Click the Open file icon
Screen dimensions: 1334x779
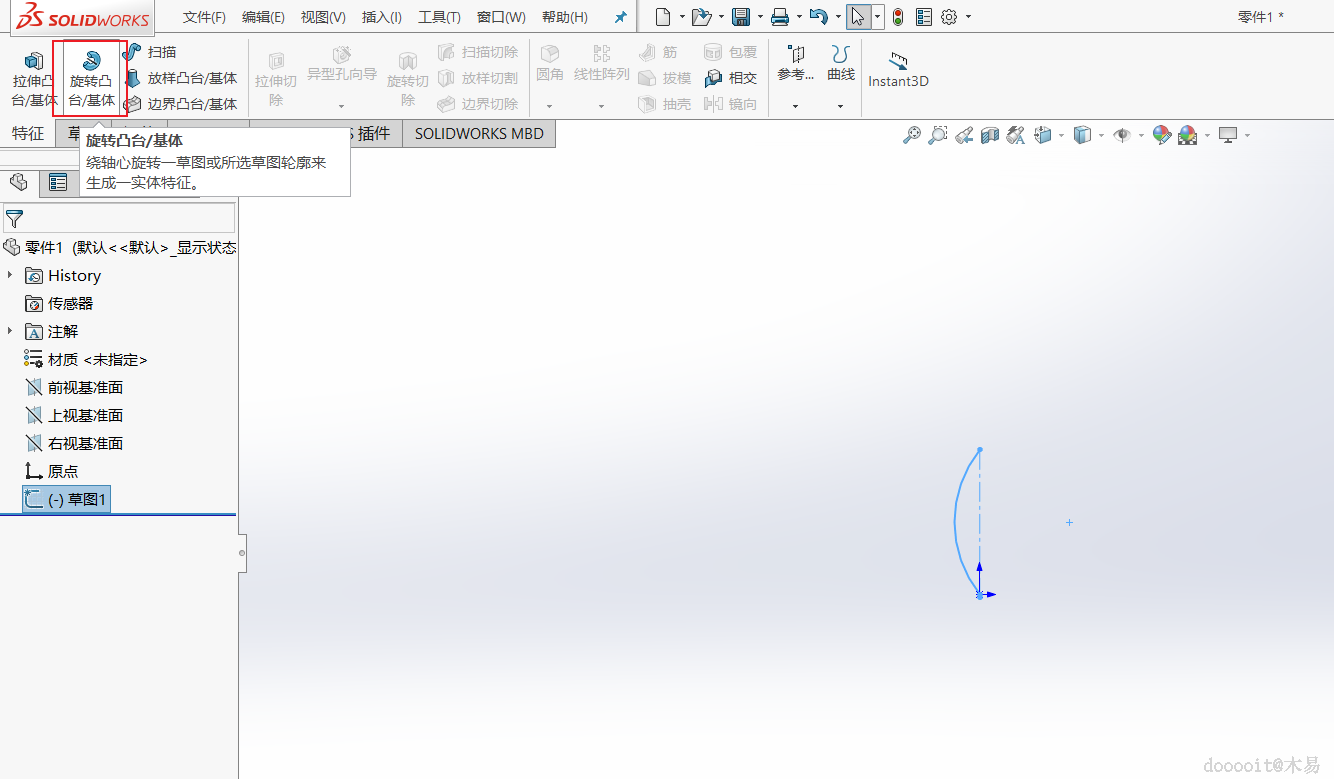point(702,17)
